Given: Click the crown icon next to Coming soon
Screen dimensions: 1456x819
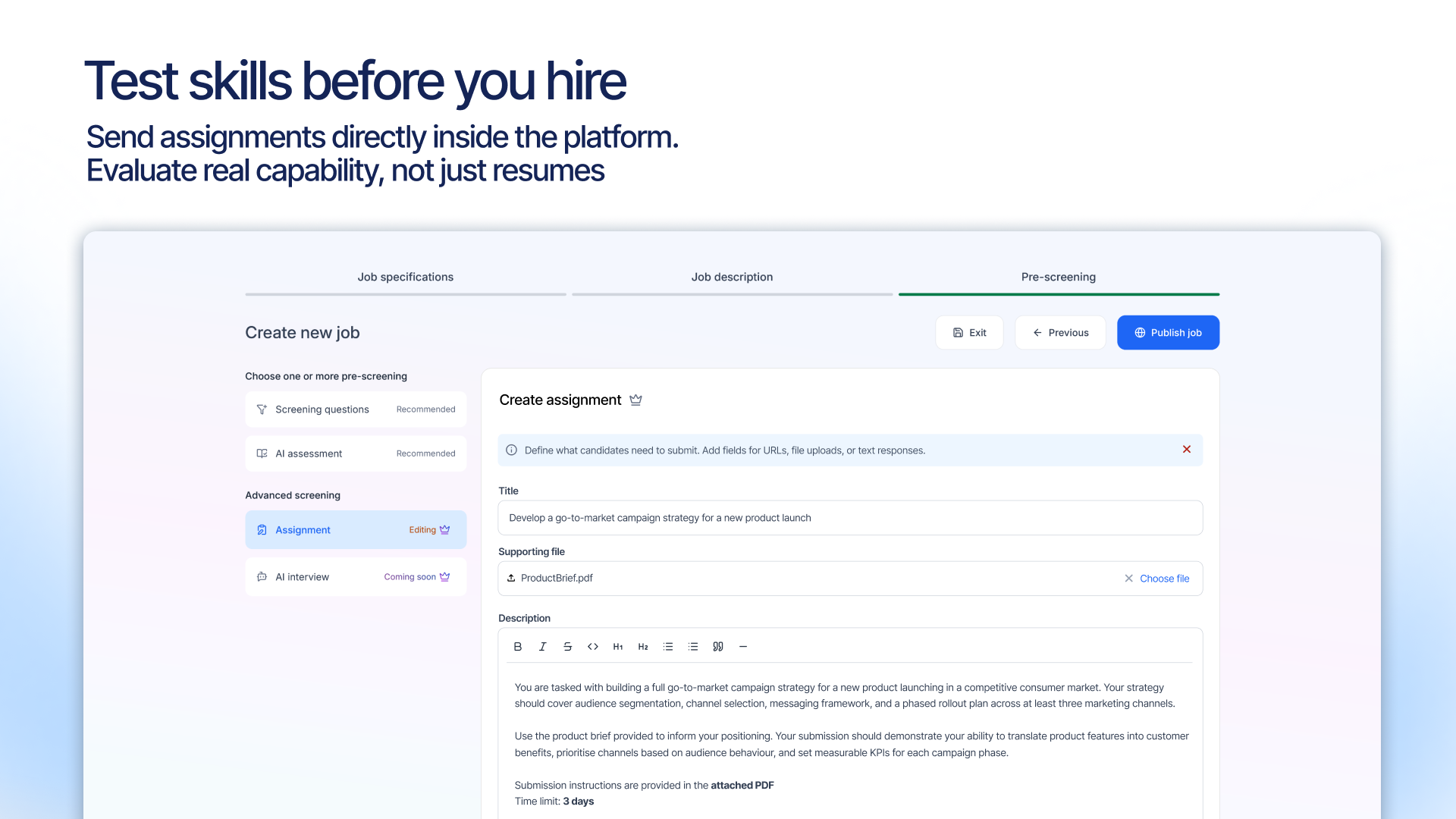Looking at the screenshot, I should pyautogui.click(x=445, y=577).
